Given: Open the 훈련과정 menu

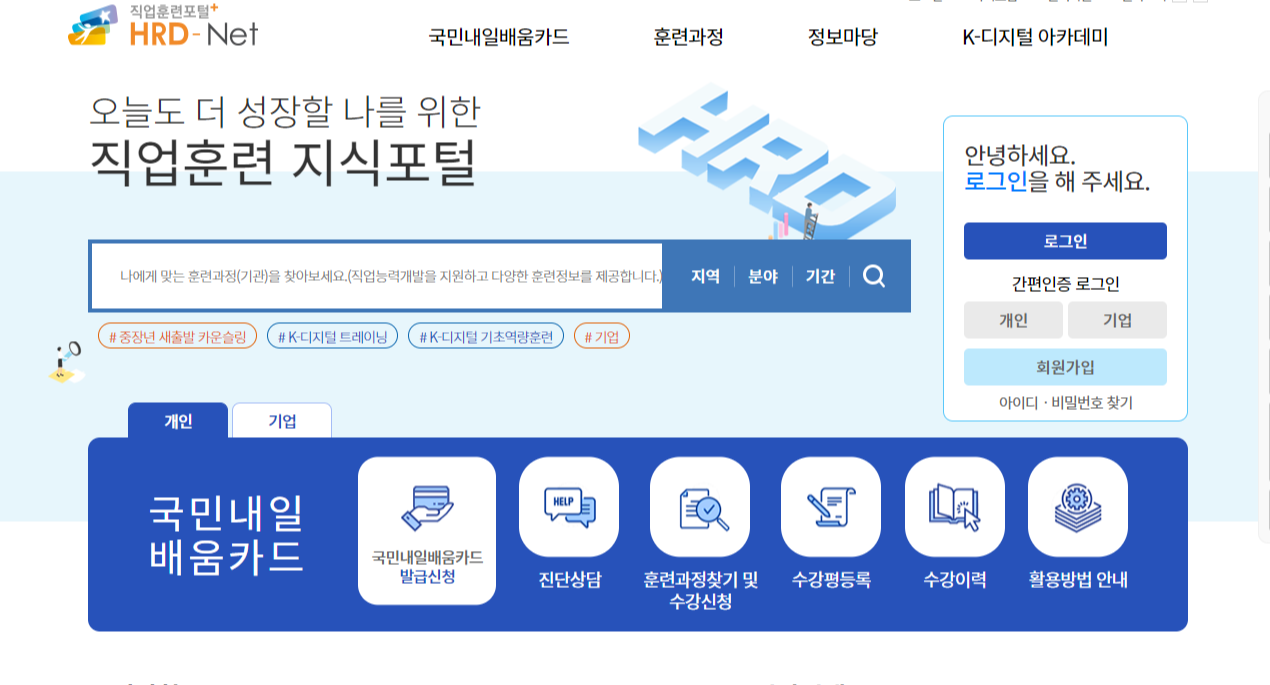Looking at the screenshot, I should (x=688, y=38).
